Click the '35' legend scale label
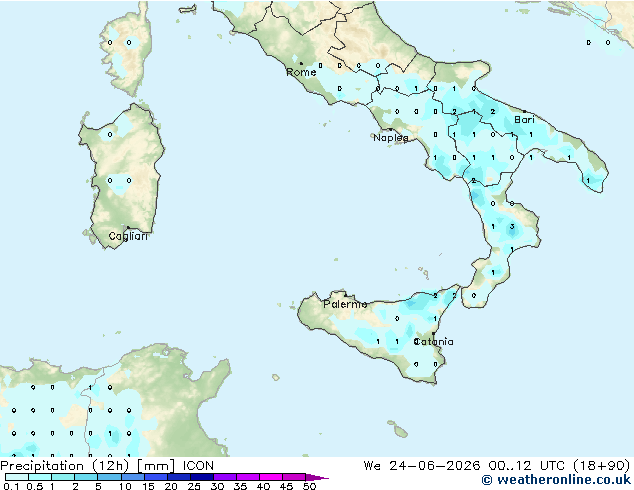Screen dimensions: 634x490 [x=240, y=486]
